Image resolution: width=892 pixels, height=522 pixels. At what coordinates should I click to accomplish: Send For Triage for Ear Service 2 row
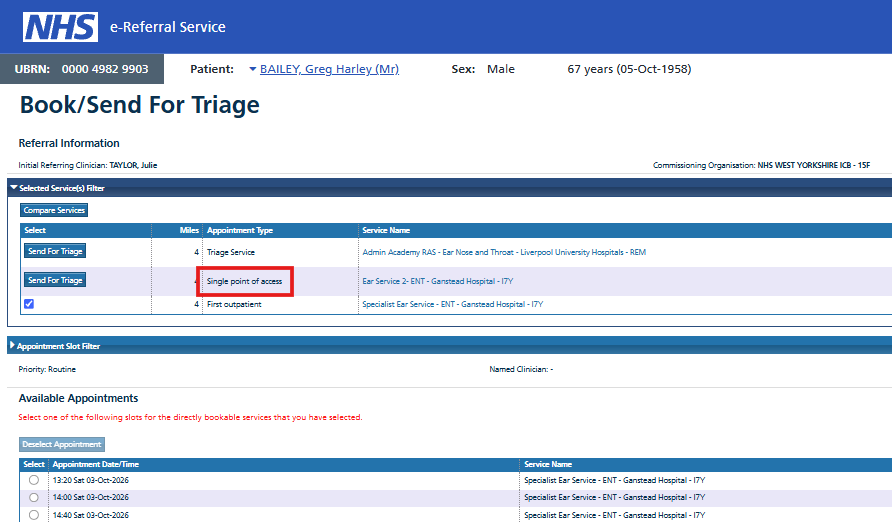pyautogui.click(x=55, y=280)
